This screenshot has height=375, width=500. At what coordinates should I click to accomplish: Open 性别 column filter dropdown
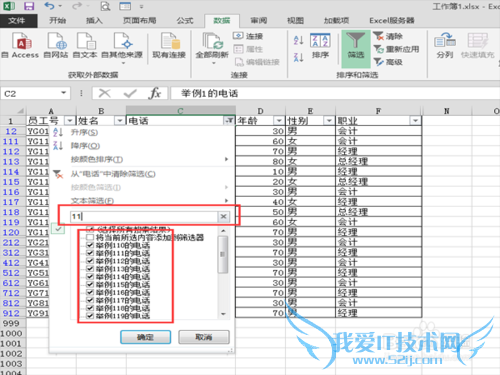[x=329, y=120]
